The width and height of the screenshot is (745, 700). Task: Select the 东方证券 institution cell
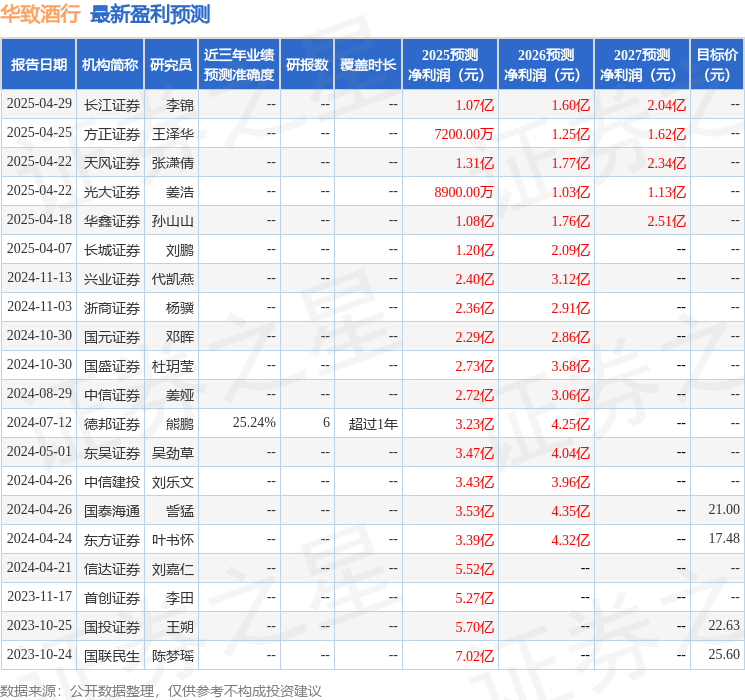click(x=112, y=540)
